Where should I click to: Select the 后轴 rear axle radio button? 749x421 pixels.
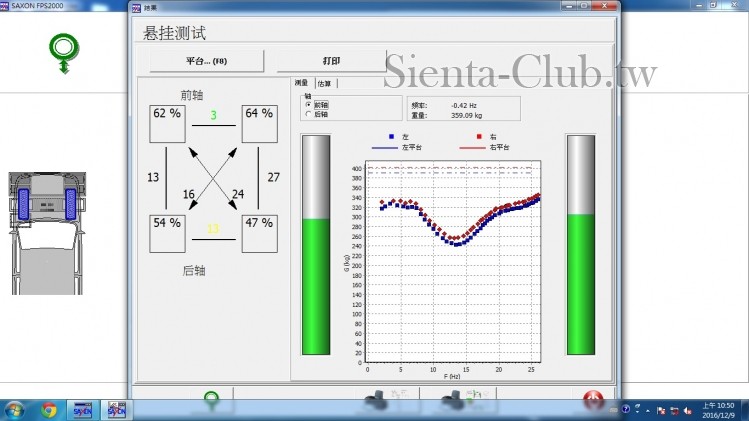308,114
